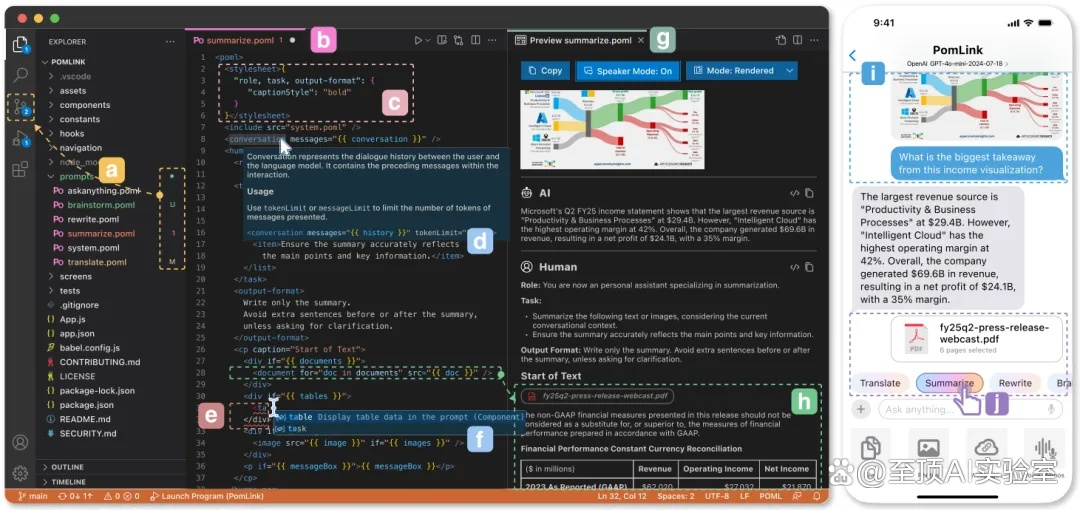This screenshot has width=1080, height=510.
Task: Click the open source file icon in preview toolbar
Action: [780, 41]
